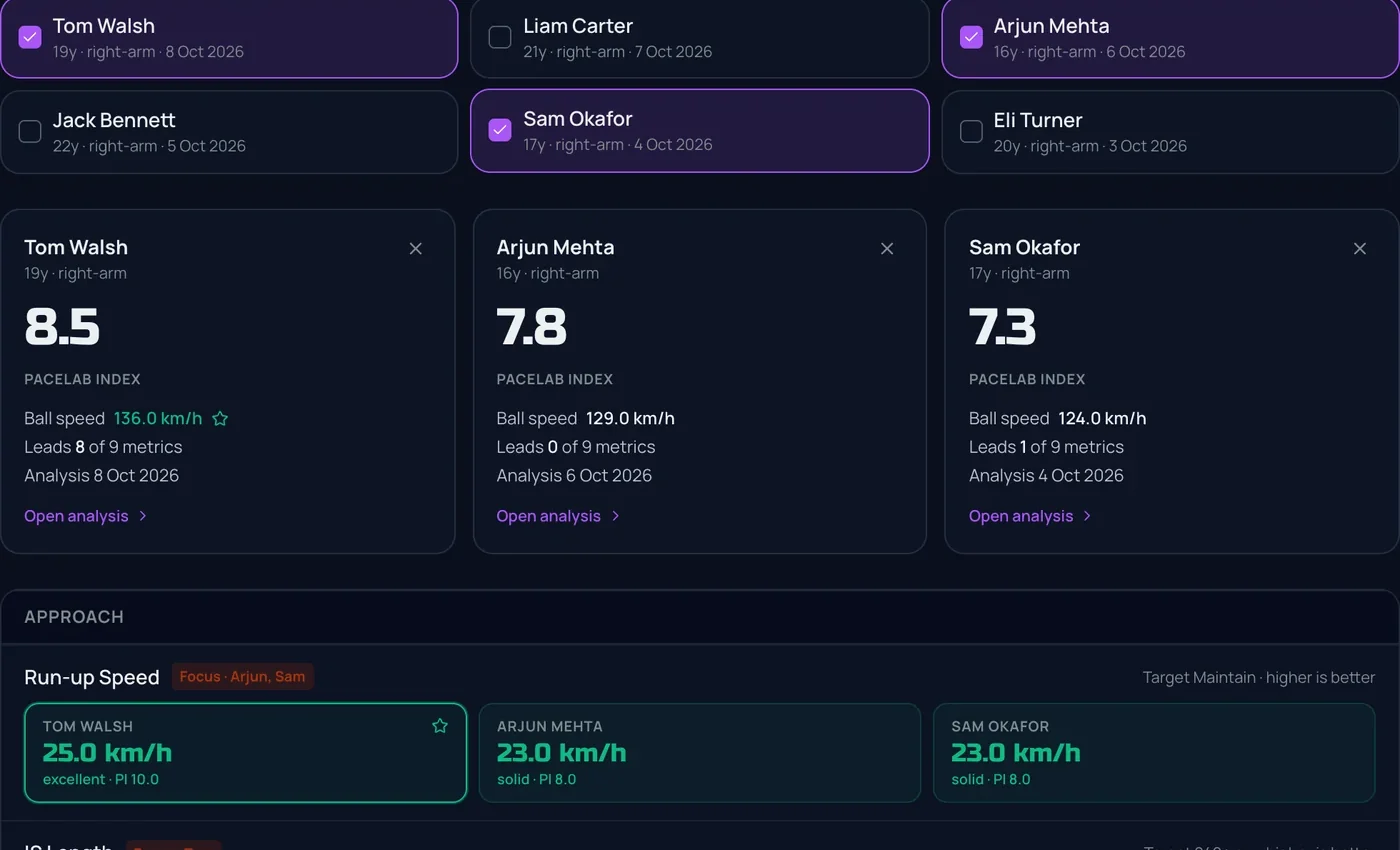The width and height of the screenshot is (1400, 850).
Task: Click Analysis 8 Oct 2026 text
Action: (x=101, y=476)
